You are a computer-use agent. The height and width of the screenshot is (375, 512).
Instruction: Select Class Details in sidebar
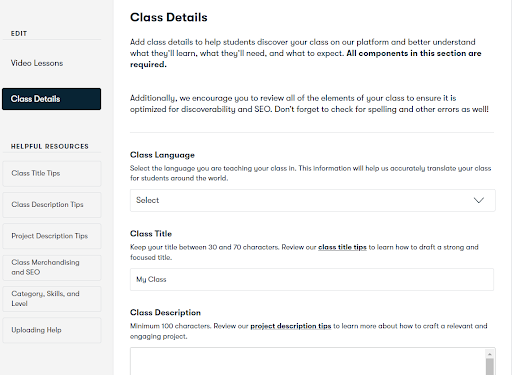pos(51,99)
